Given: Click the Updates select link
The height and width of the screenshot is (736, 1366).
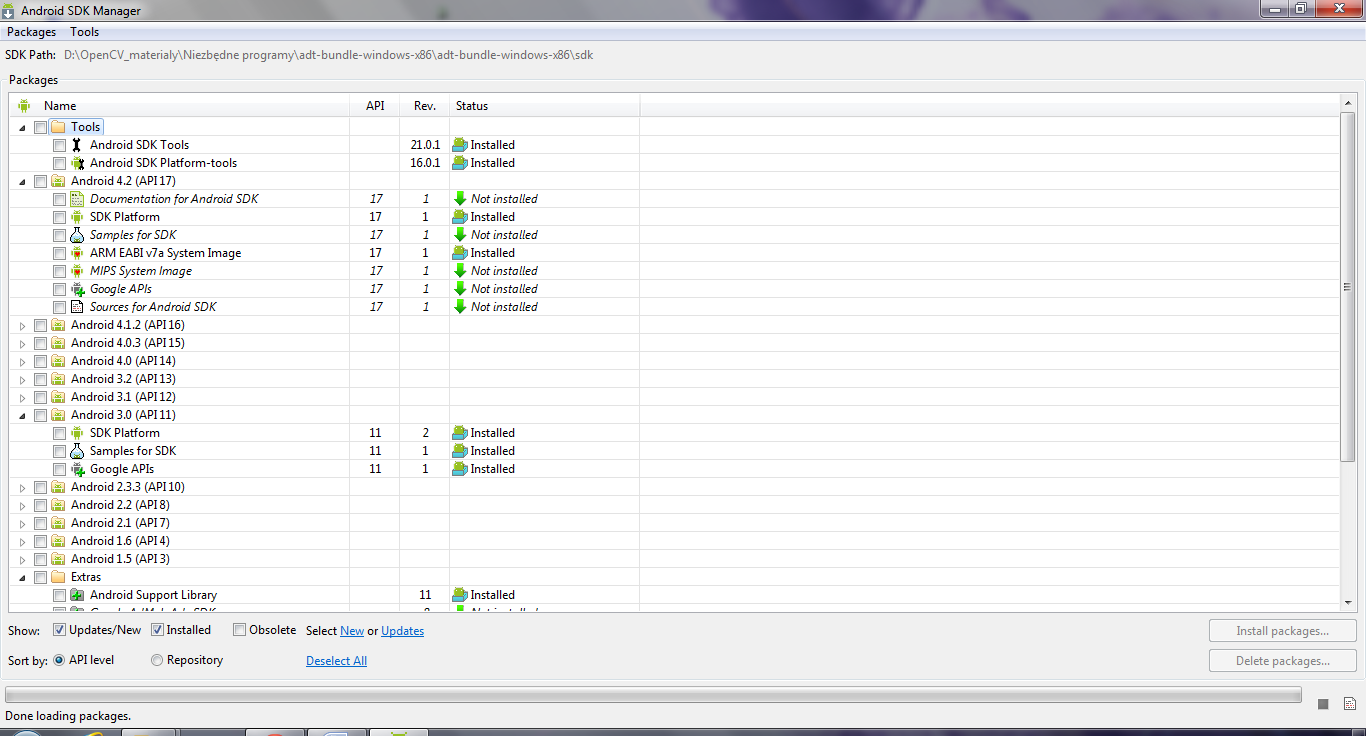Looking at the screenshot, I should [x=402, y=631].
